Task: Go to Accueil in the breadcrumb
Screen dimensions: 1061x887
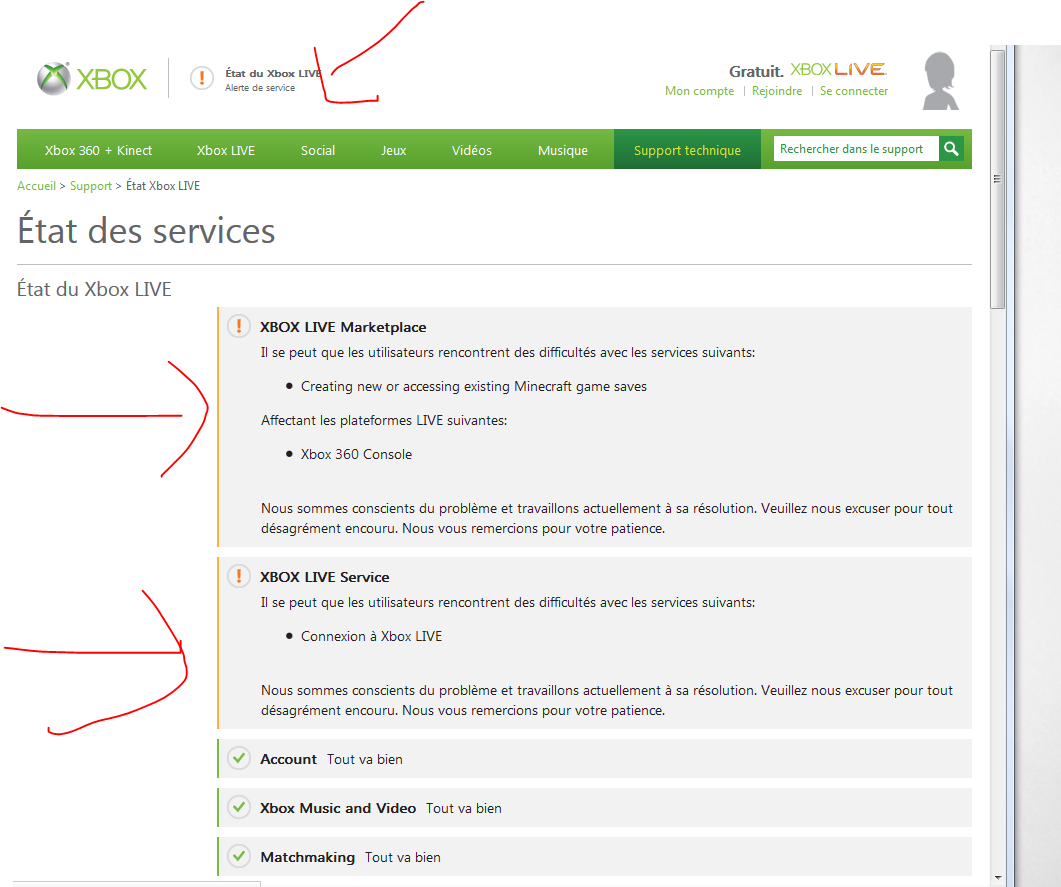Action: (37, 185)
